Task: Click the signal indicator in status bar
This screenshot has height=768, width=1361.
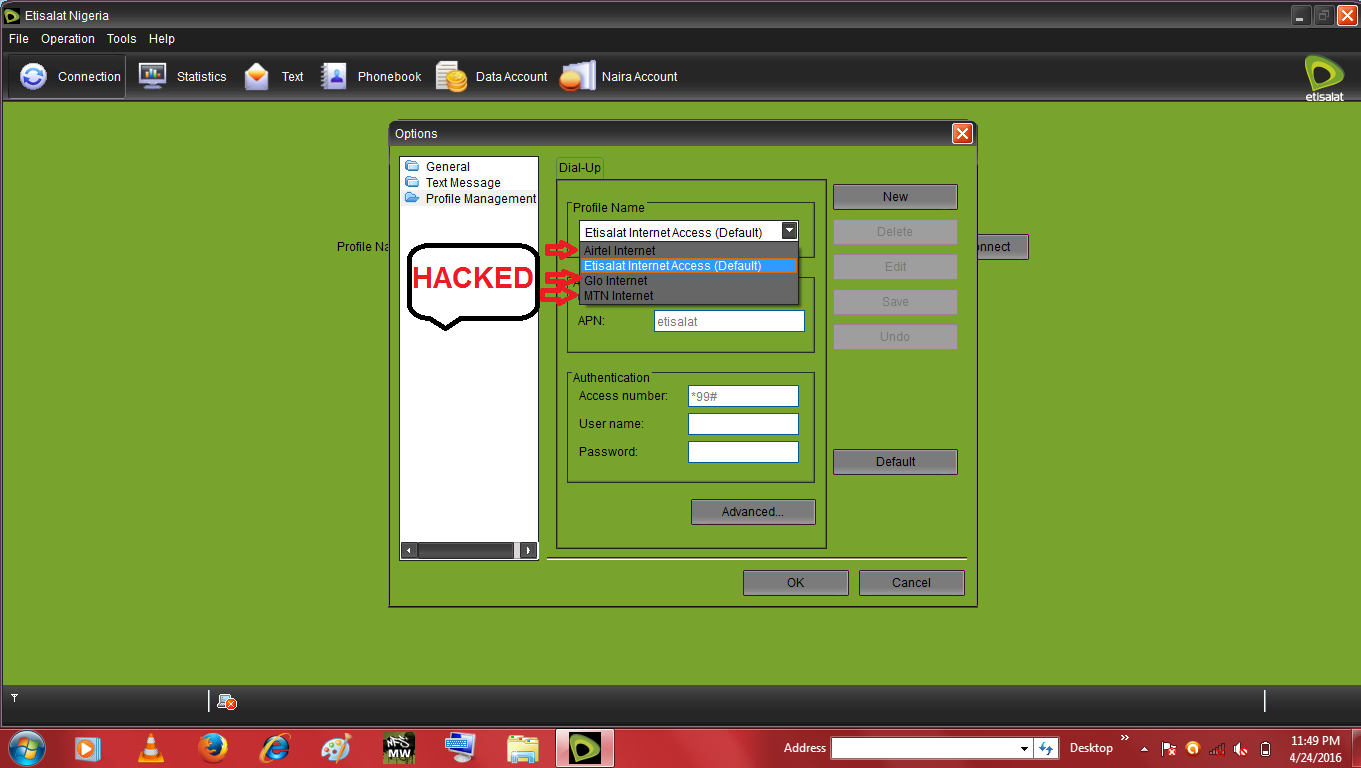Action: coord(15,697)
